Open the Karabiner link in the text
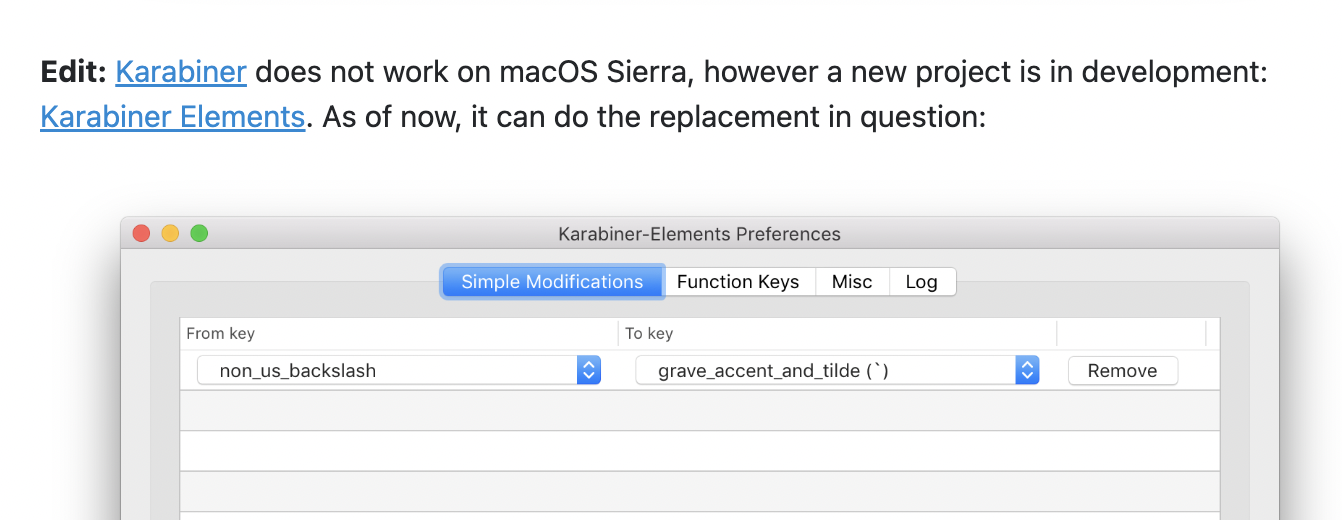Image resolution: width=1342 pixels, height=520 pixels. tap(181, 72)
